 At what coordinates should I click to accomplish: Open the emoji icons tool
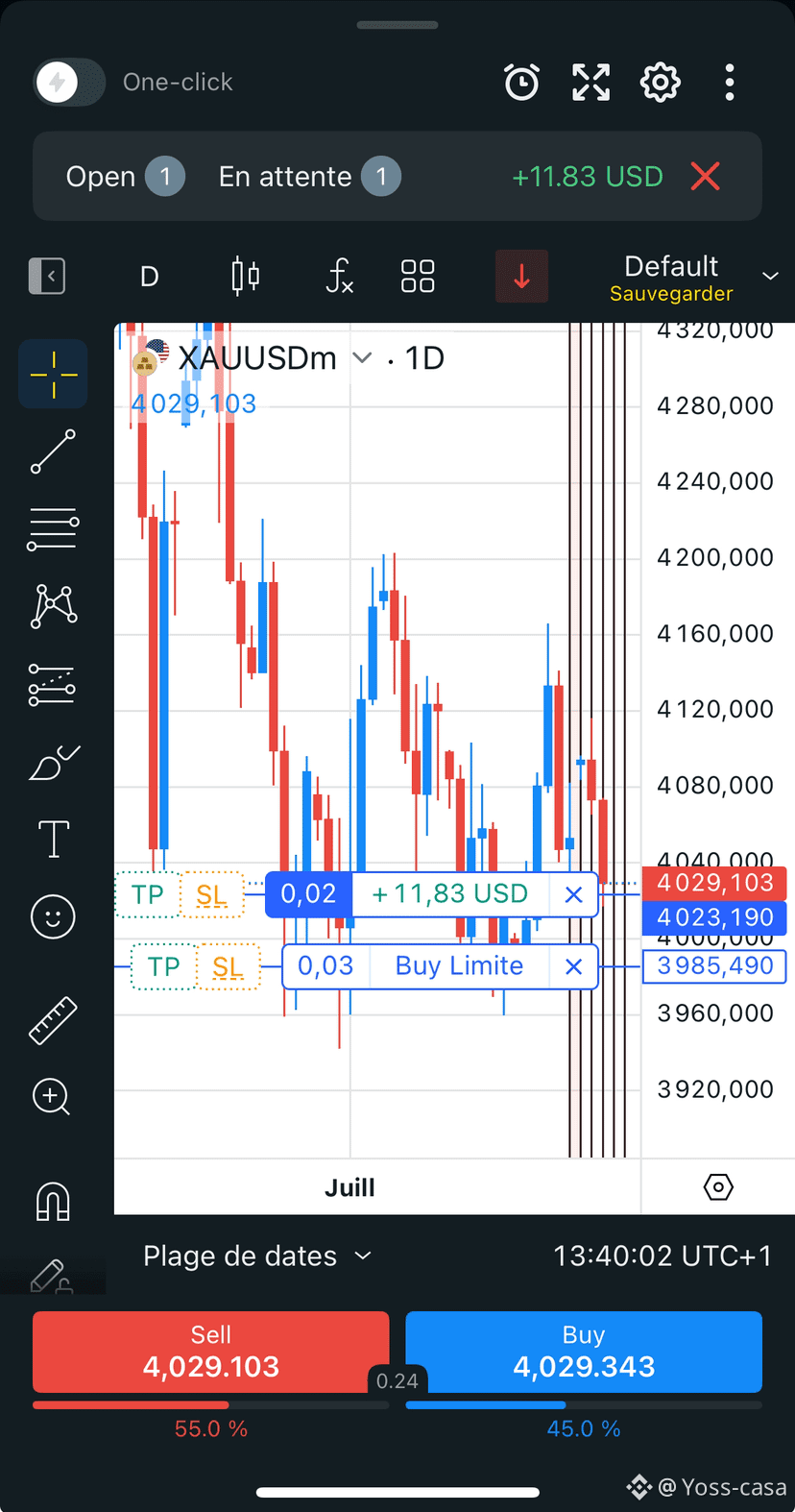pyautogui.click(x=54, y=916)
